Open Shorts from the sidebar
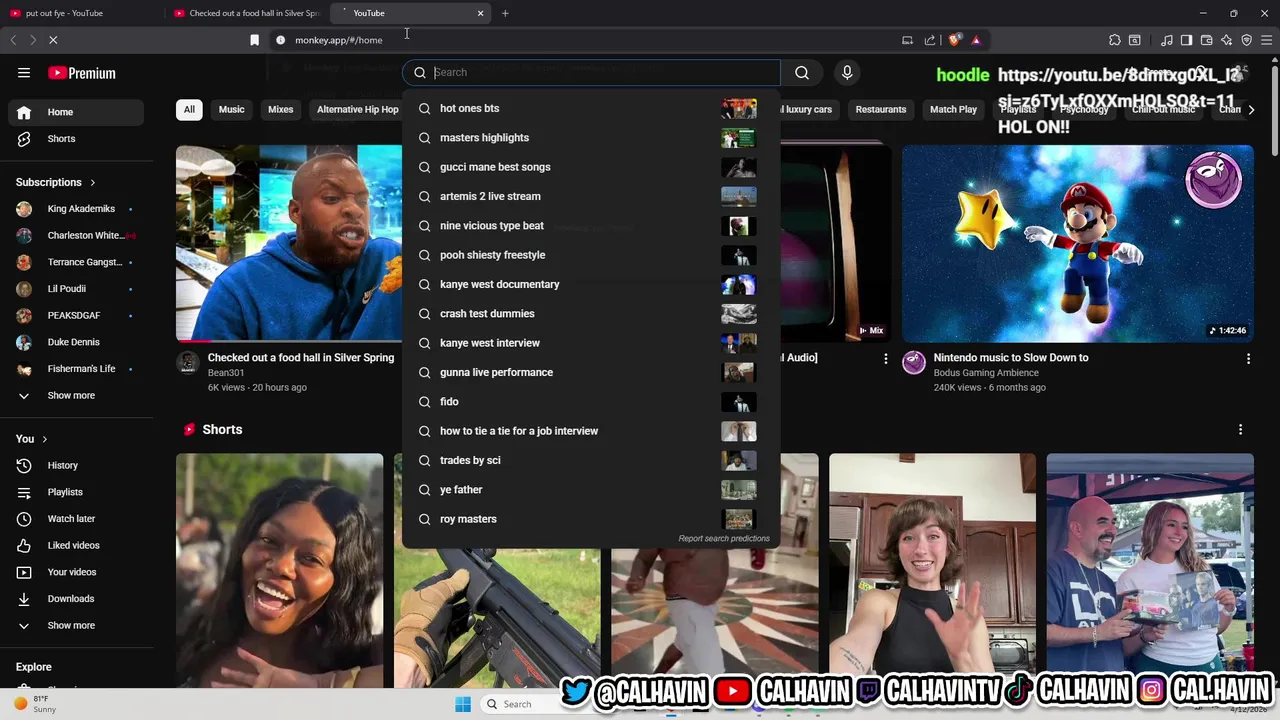 pyautogui.click(x=76, y=139)
